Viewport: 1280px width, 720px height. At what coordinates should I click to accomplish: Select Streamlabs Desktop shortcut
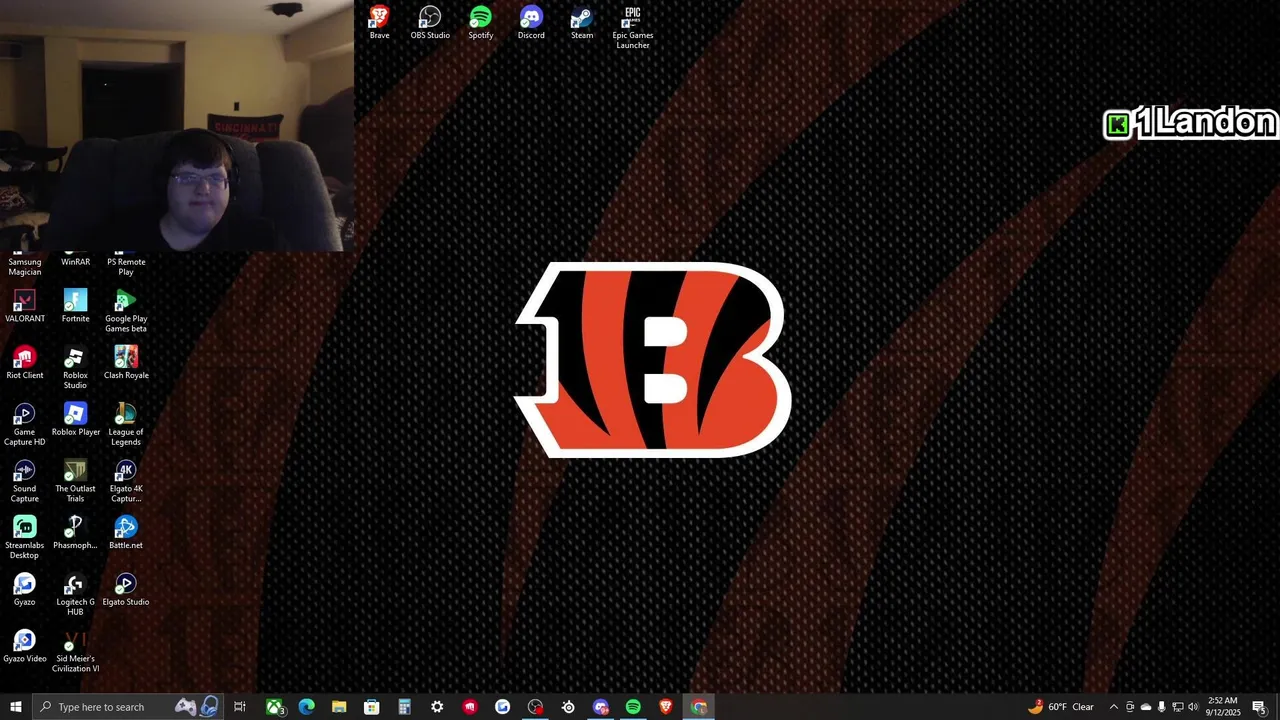tap(25, 538)
